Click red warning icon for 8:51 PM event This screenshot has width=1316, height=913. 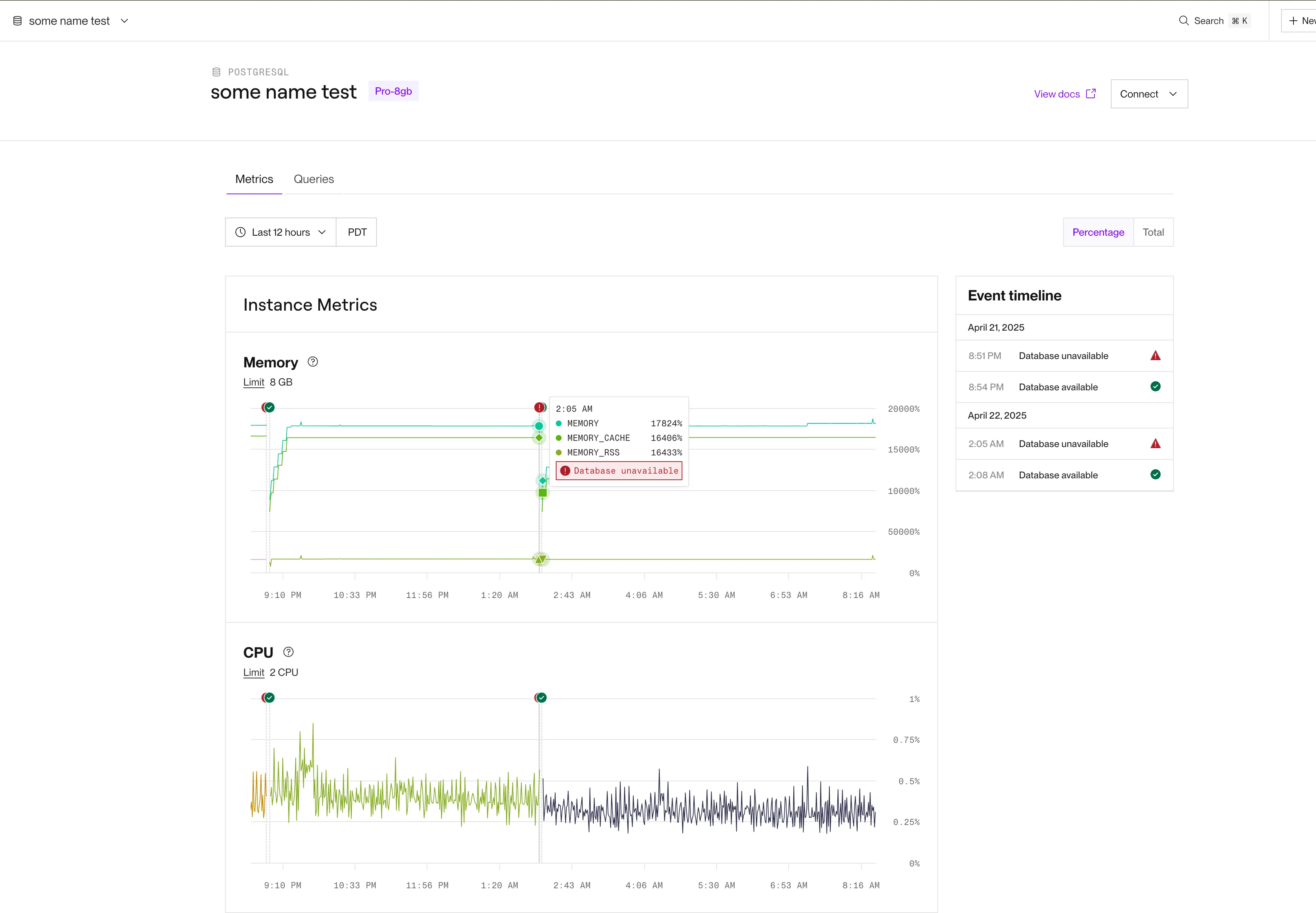[x=1155, y=356]
